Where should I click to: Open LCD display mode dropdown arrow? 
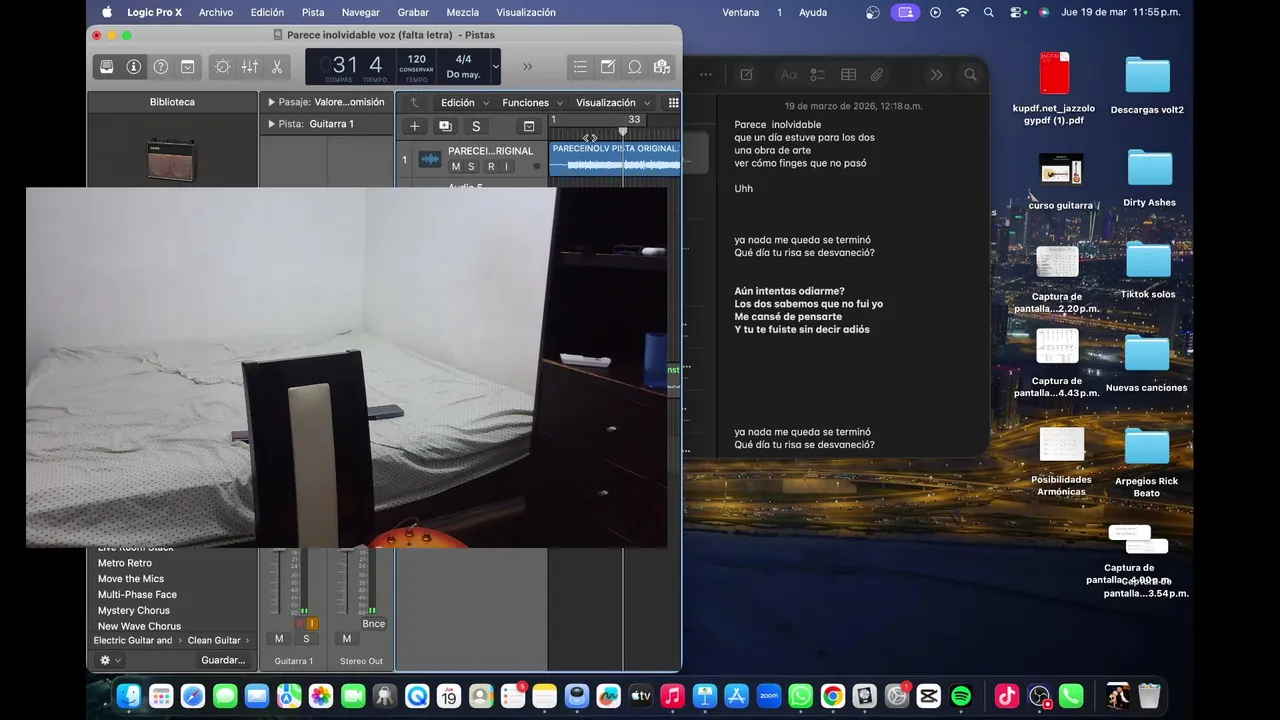[x=495, y=67]
